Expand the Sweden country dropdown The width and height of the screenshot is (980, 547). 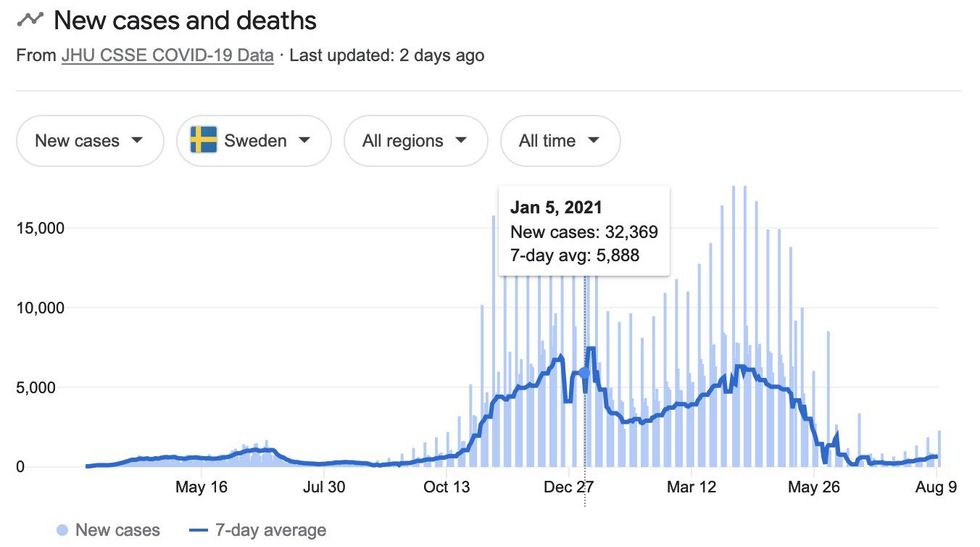tap(254, 141)
